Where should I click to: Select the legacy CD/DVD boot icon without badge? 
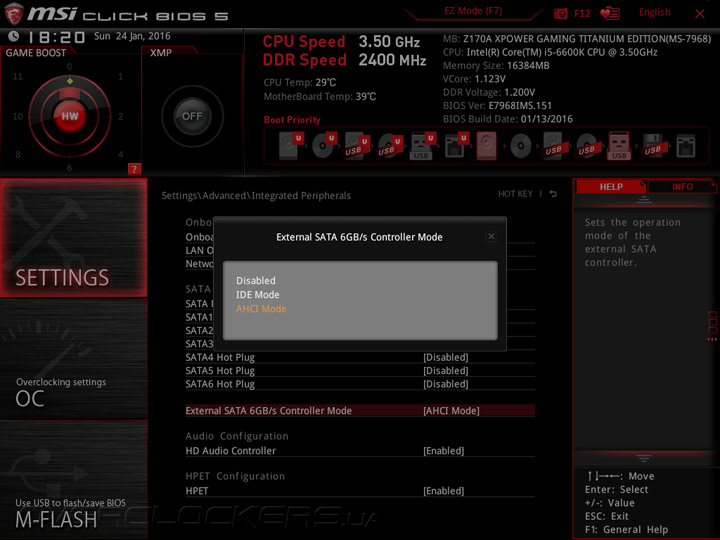[521, 146]
